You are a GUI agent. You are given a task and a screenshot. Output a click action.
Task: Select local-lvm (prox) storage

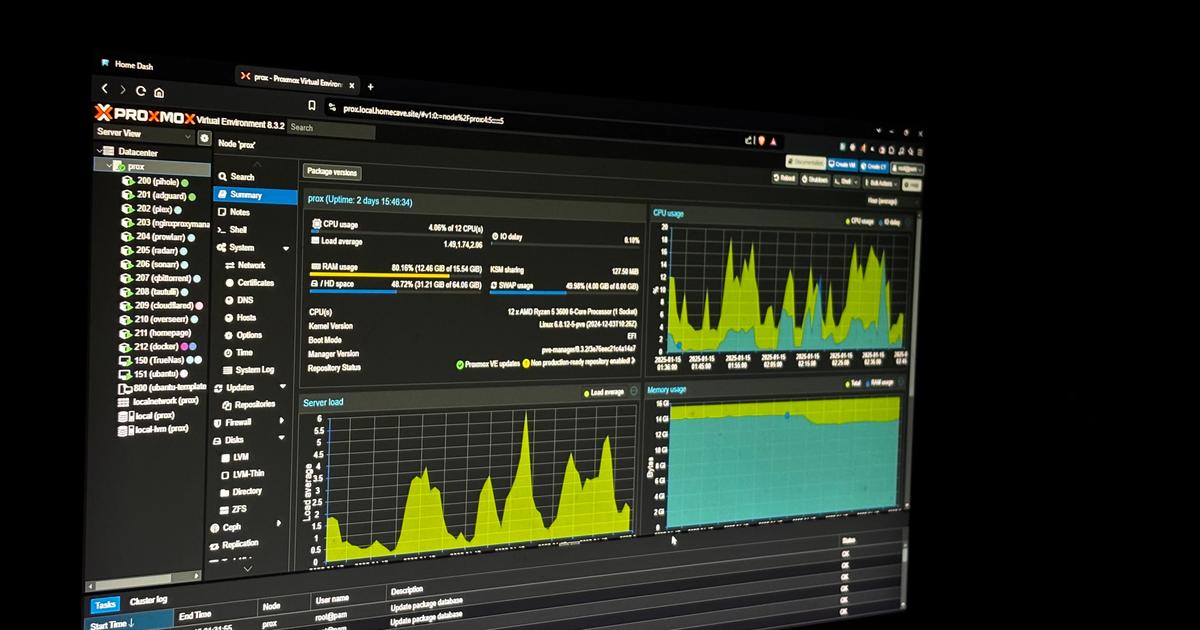point(154,429)
